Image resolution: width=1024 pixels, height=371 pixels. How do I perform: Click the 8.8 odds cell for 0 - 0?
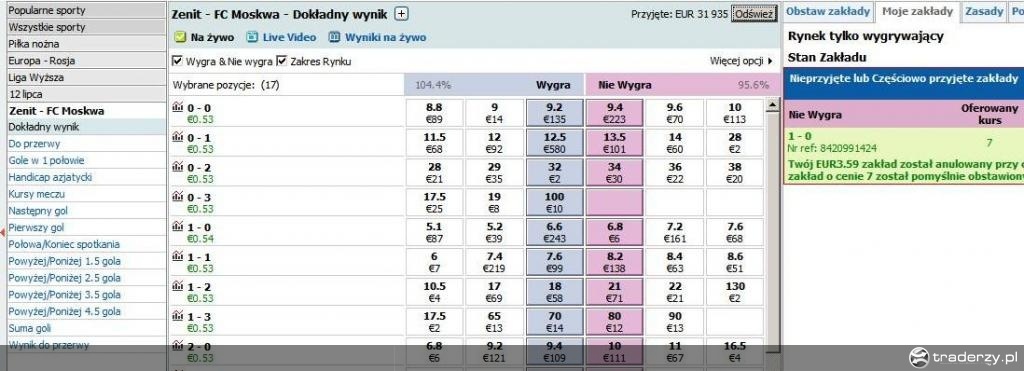434,113
